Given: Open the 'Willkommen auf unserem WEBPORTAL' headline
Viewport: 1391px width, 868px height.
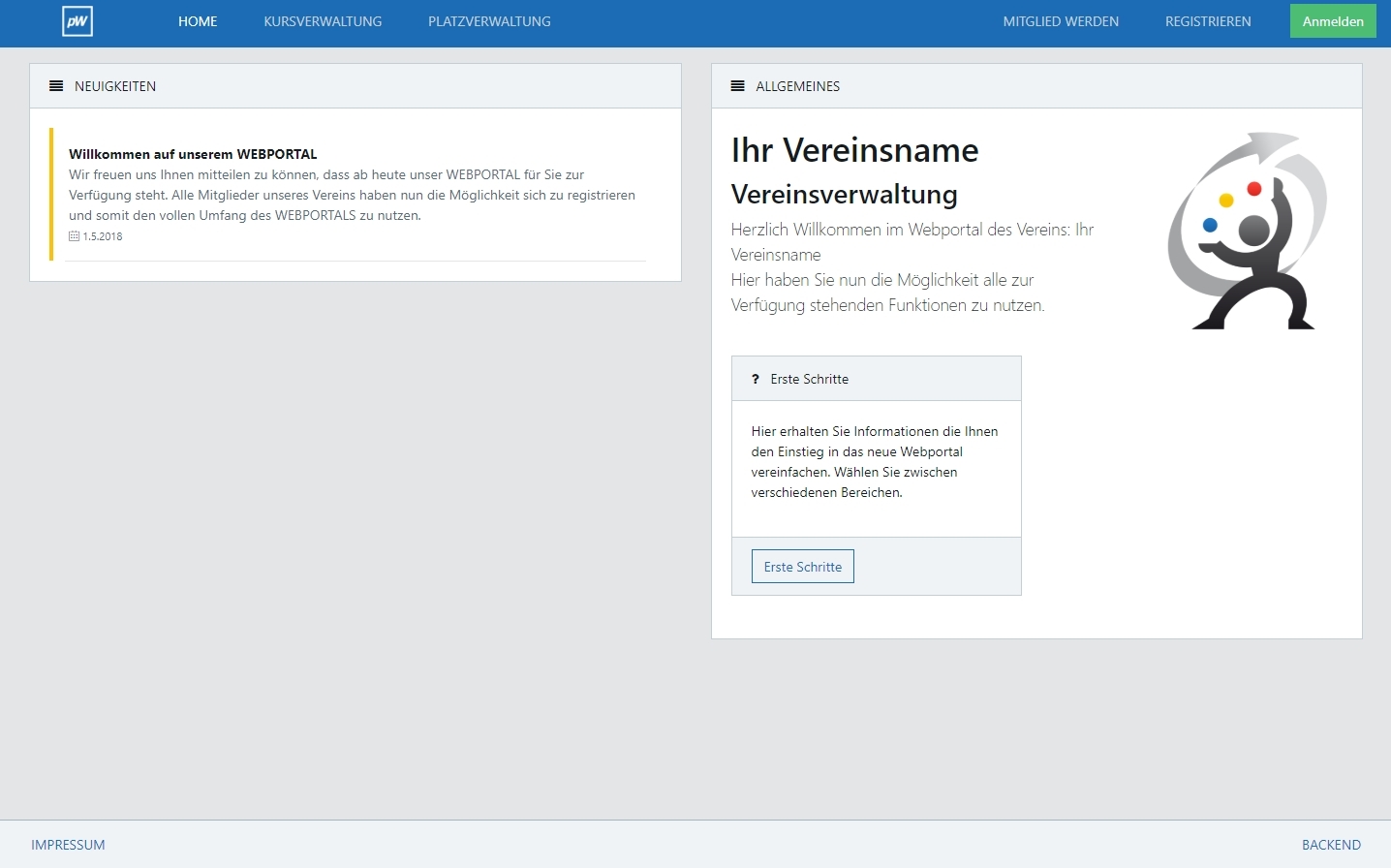Looking at the screenshot, I should [x=193, y=154].
